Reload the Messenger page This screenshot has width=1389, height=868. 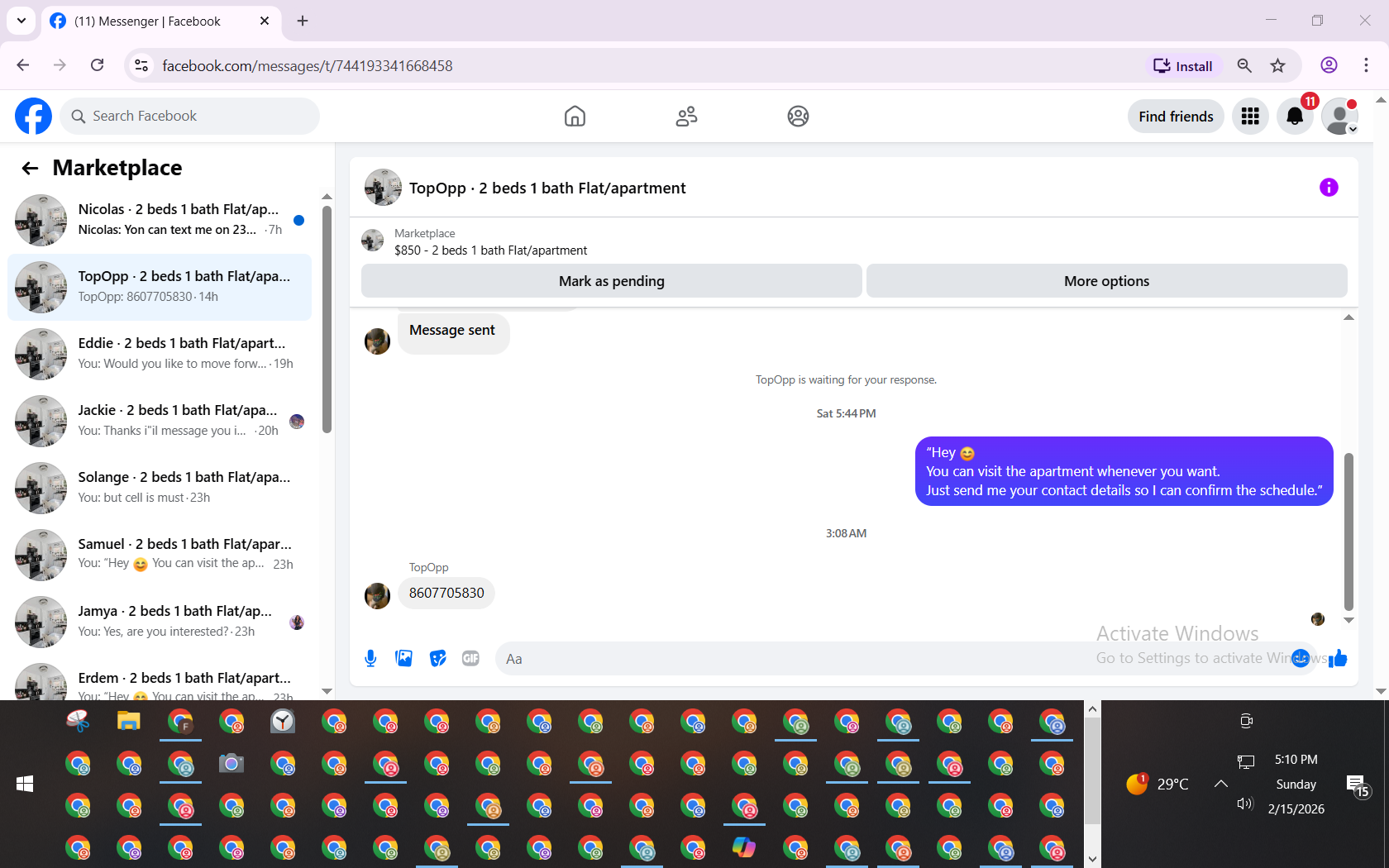(x=97, y=65)
